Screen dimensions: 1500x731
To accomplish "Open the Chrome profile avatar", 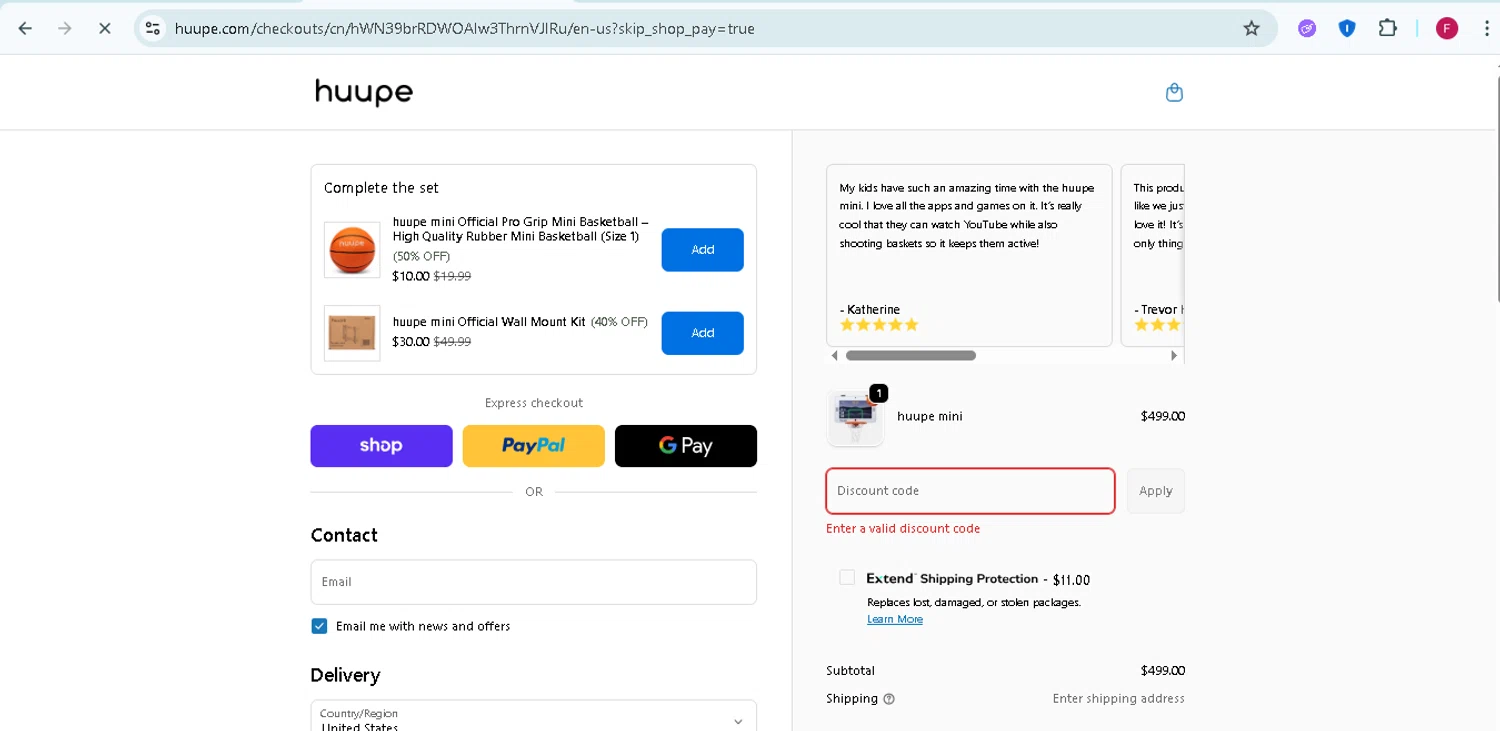I will click(x=1446, y=28).
